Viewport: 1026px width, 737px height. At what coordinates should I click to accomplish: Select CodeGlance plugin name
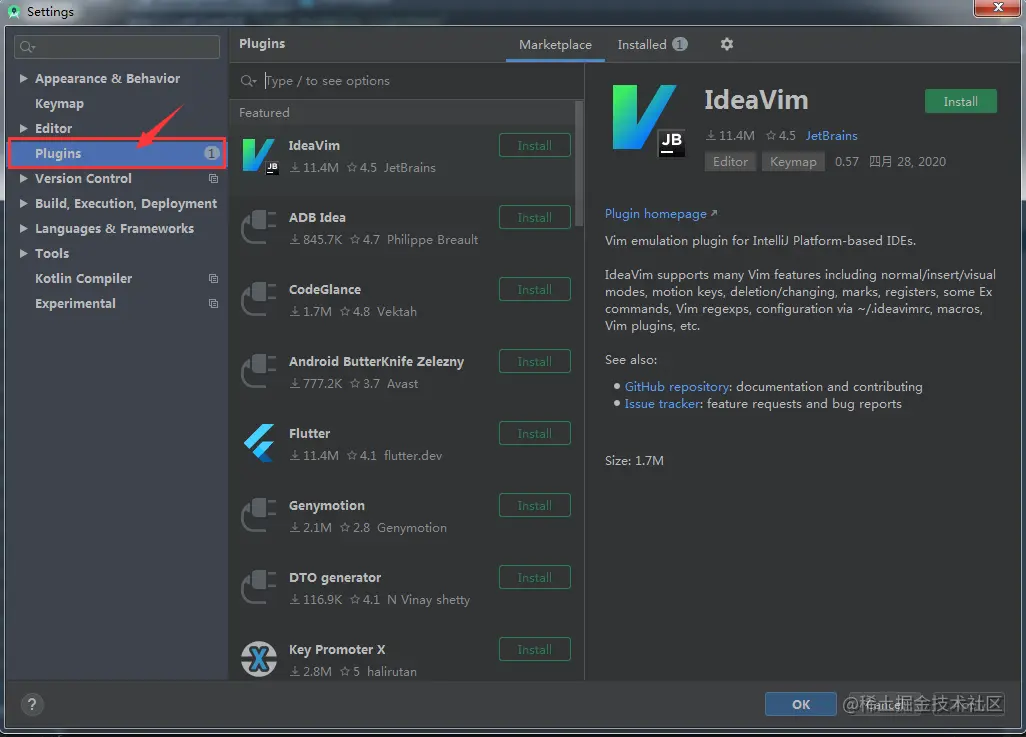click(x=325, y=289)
